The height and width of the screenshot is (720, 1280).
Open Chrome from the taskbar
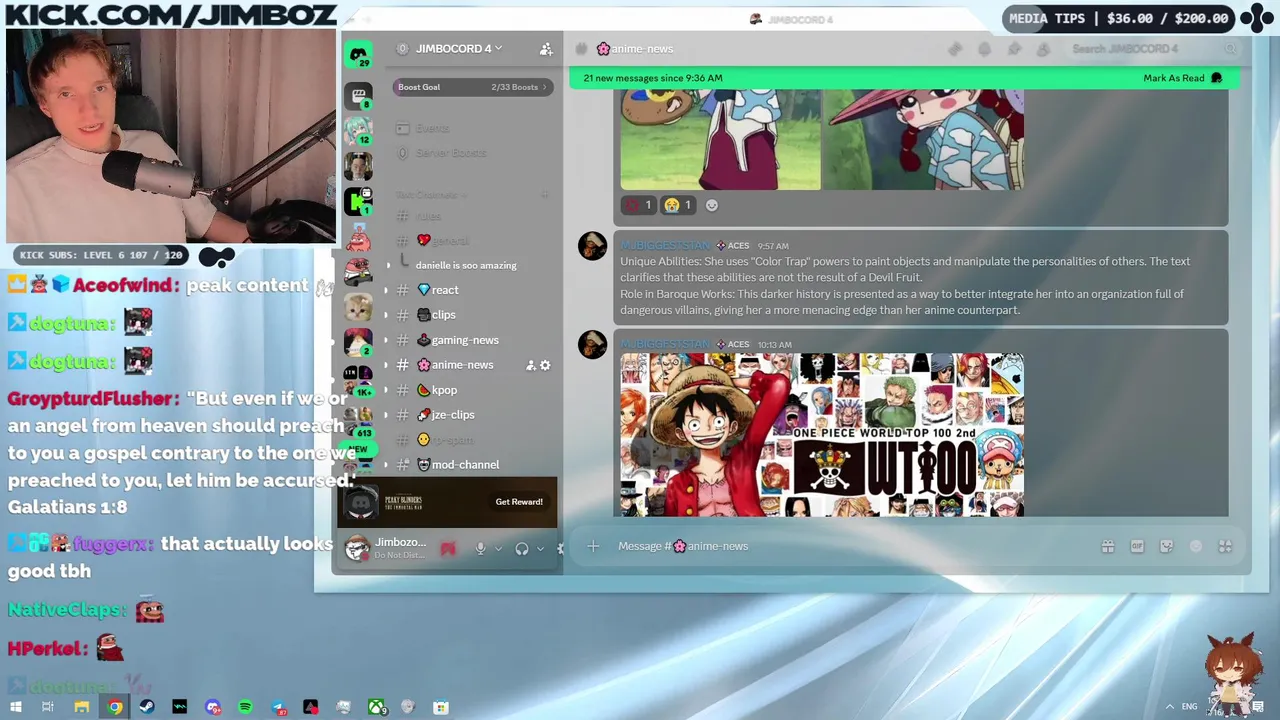point(115,707)
